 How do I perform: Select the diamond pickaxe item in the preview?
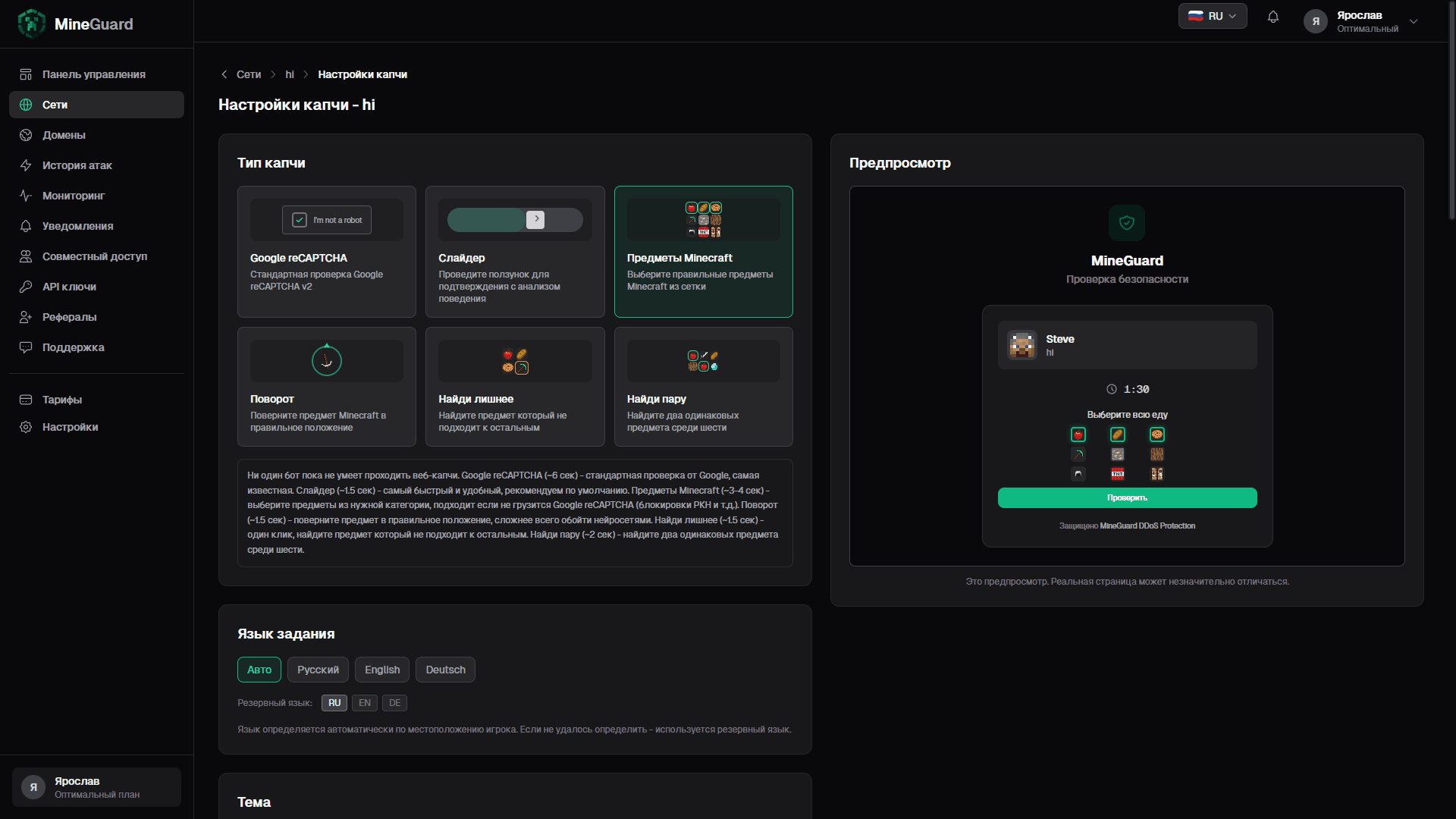coord(1078,454)
